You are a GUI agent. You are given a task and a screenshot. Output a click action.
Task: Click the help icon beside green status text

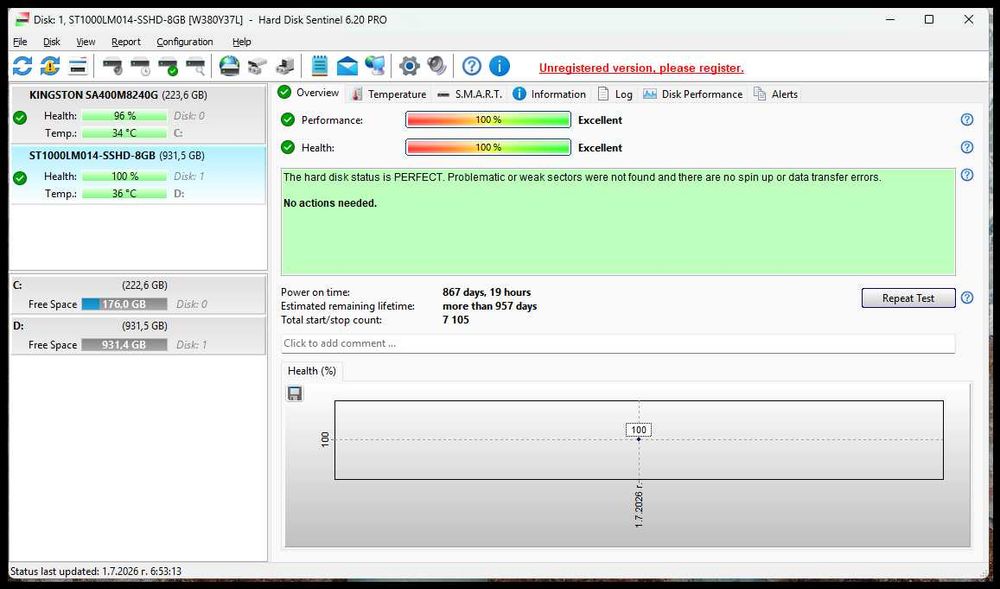pyautogui.click(x=967, y=175)
